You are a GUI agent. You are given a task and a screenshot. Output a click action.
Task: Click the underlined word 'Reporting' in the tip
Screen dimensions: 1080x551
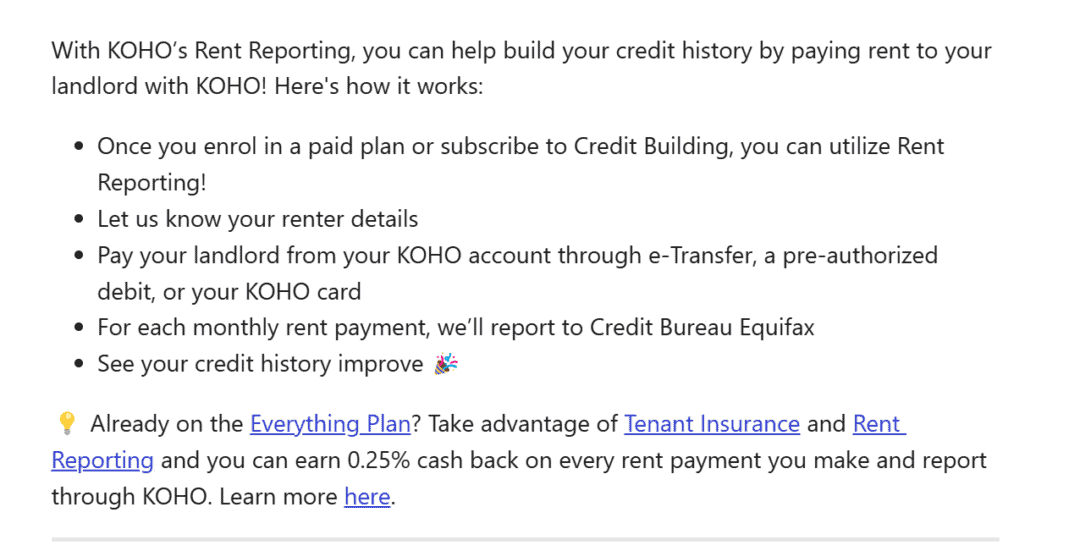pyautogui.click(x=103, y=460)
